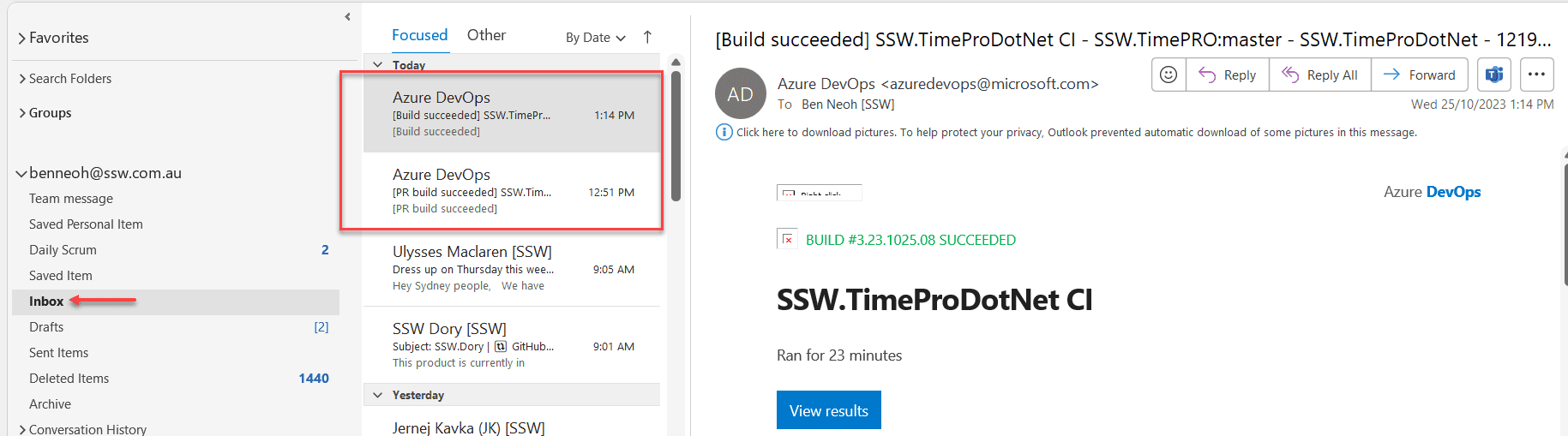The width and height of the screenshot is (1568, 436).
Task: Click the info icon beside download pictures
Action: click(724, 132)
